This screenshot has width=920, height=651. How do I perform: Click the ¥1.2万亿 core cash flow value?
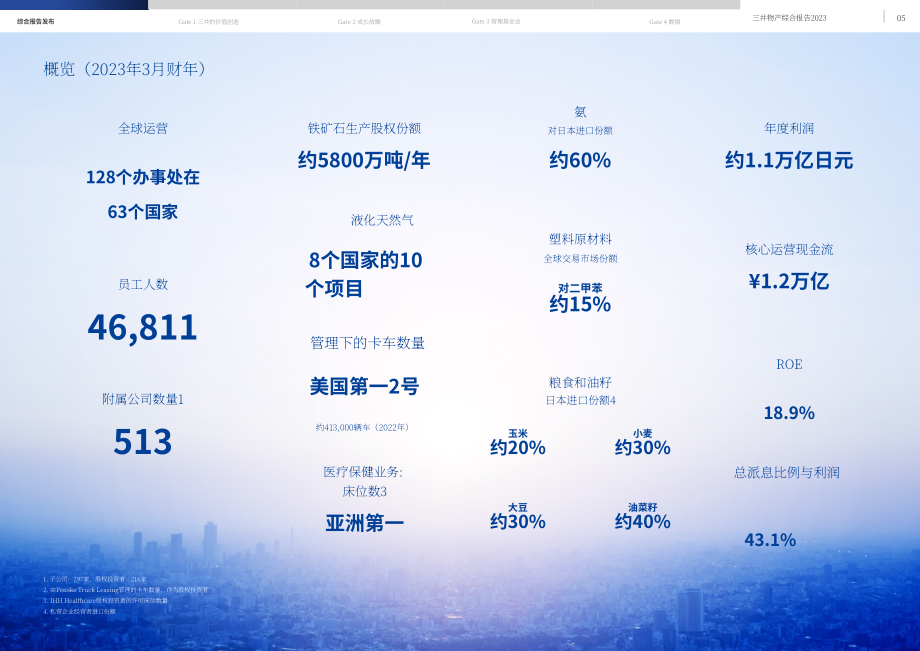[x=789, y=282]
